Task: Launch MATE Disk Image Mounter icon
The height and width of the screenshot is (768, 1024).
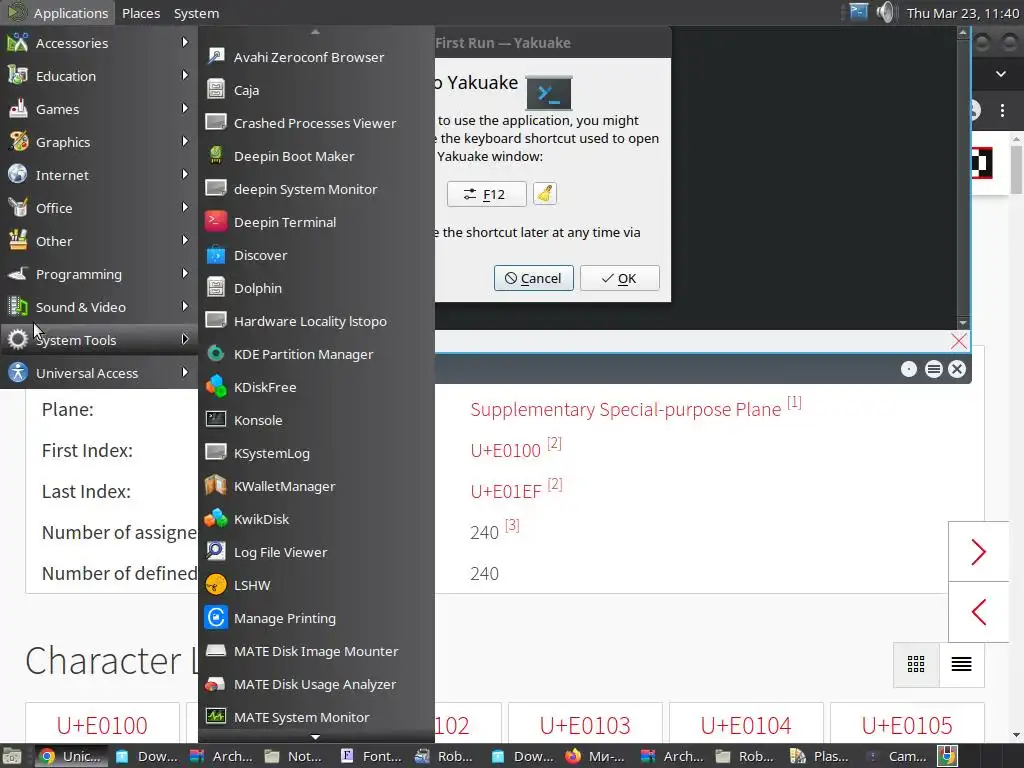Action: click(x=216, y=650)
